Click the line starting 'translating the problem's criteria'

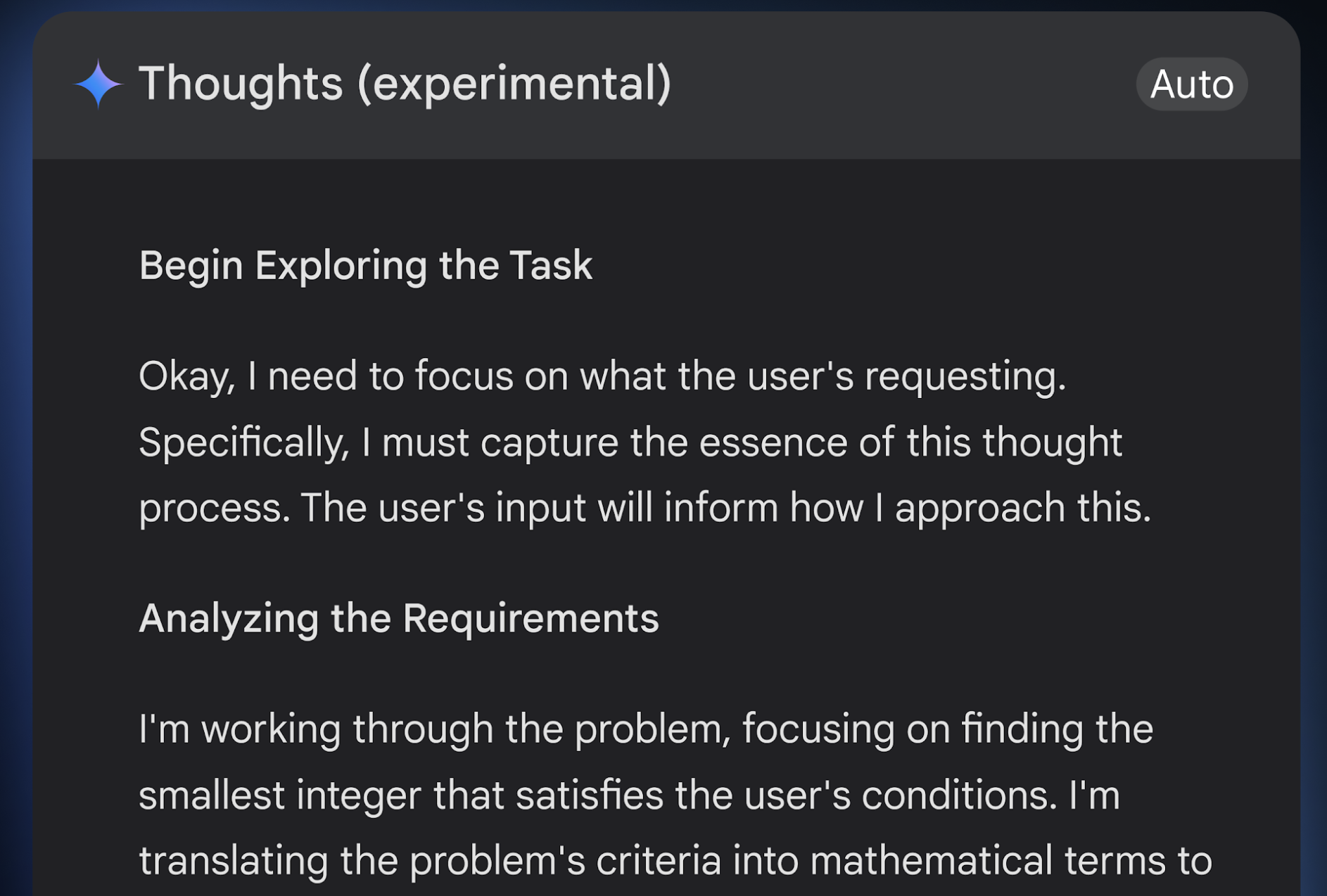(675, 861)
